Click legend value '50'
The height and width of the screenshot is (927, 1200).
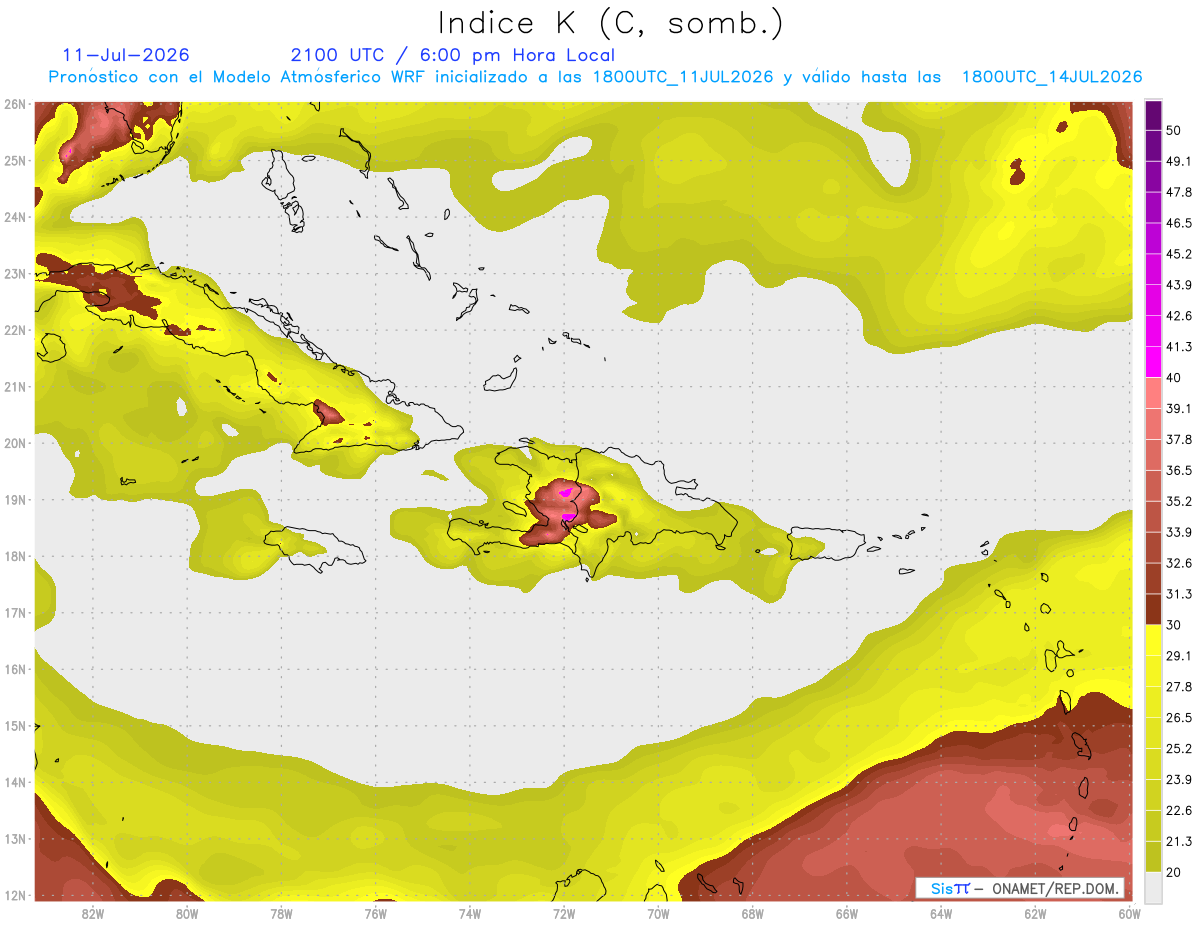click(x=1175, y=130)
